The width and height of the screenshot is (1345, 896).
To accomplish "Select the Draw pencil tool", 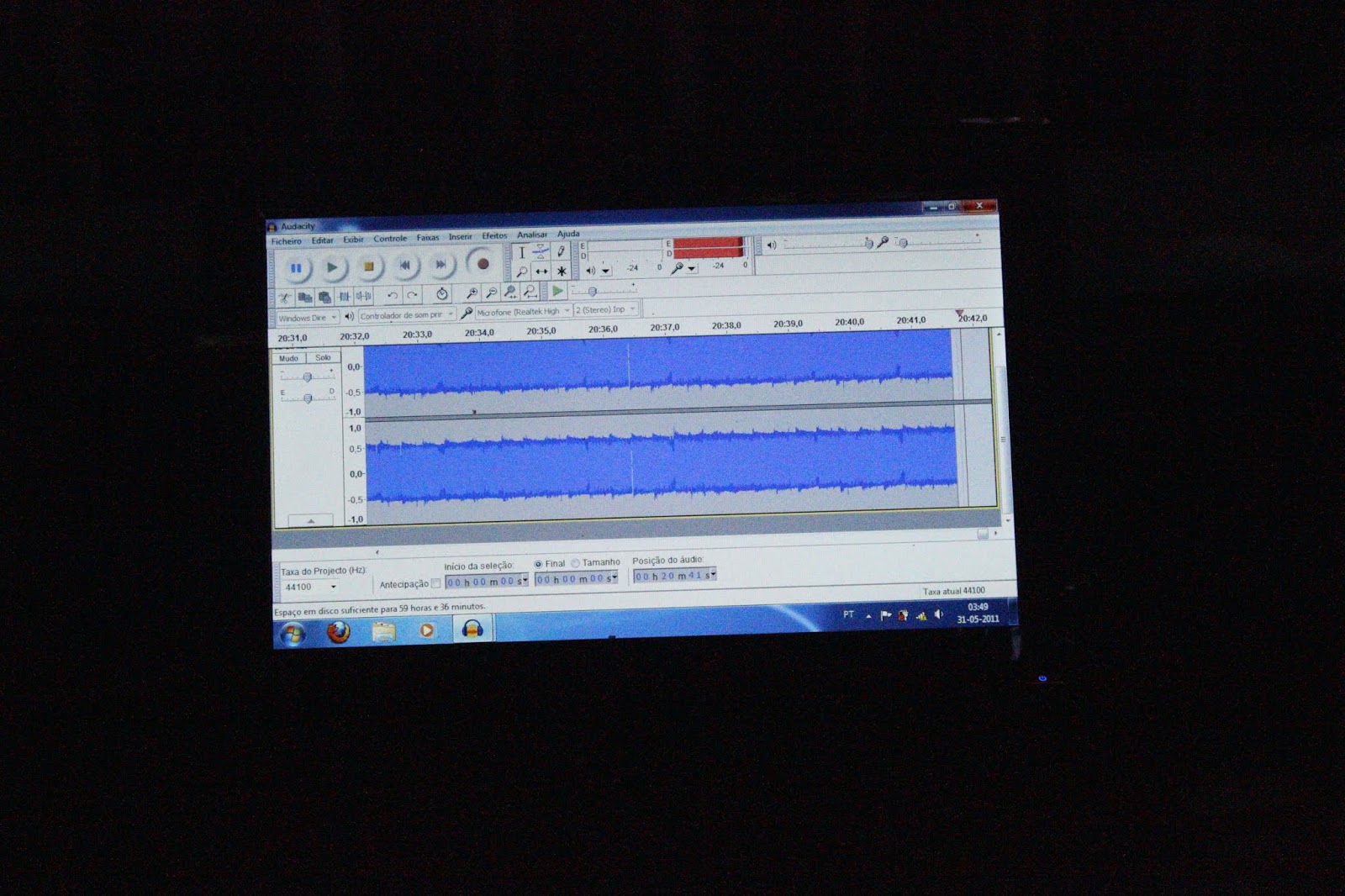I will click(x=562, y=251).
